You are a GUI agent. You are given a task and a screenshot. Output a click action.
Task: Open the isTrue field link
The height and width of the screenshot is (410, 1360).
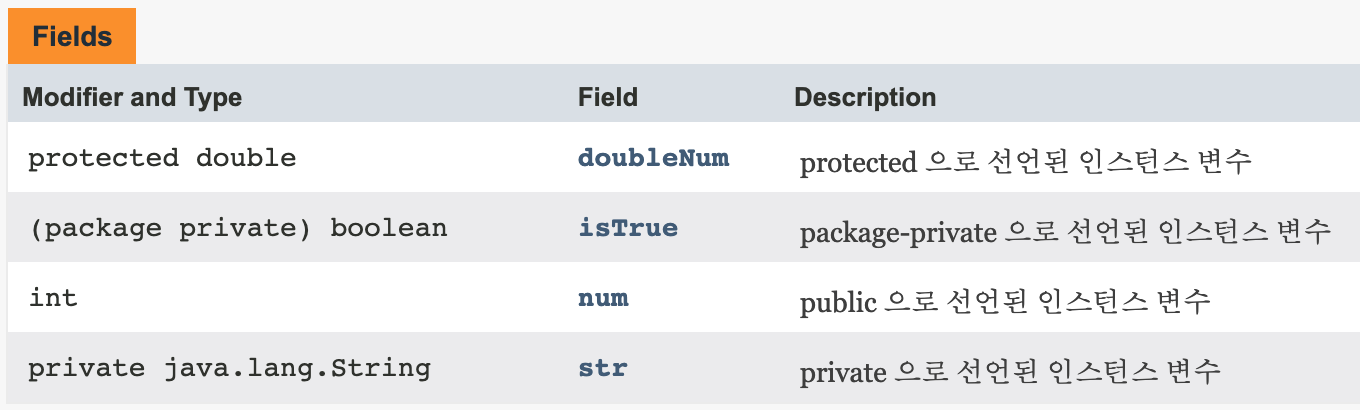coord(628,228)
